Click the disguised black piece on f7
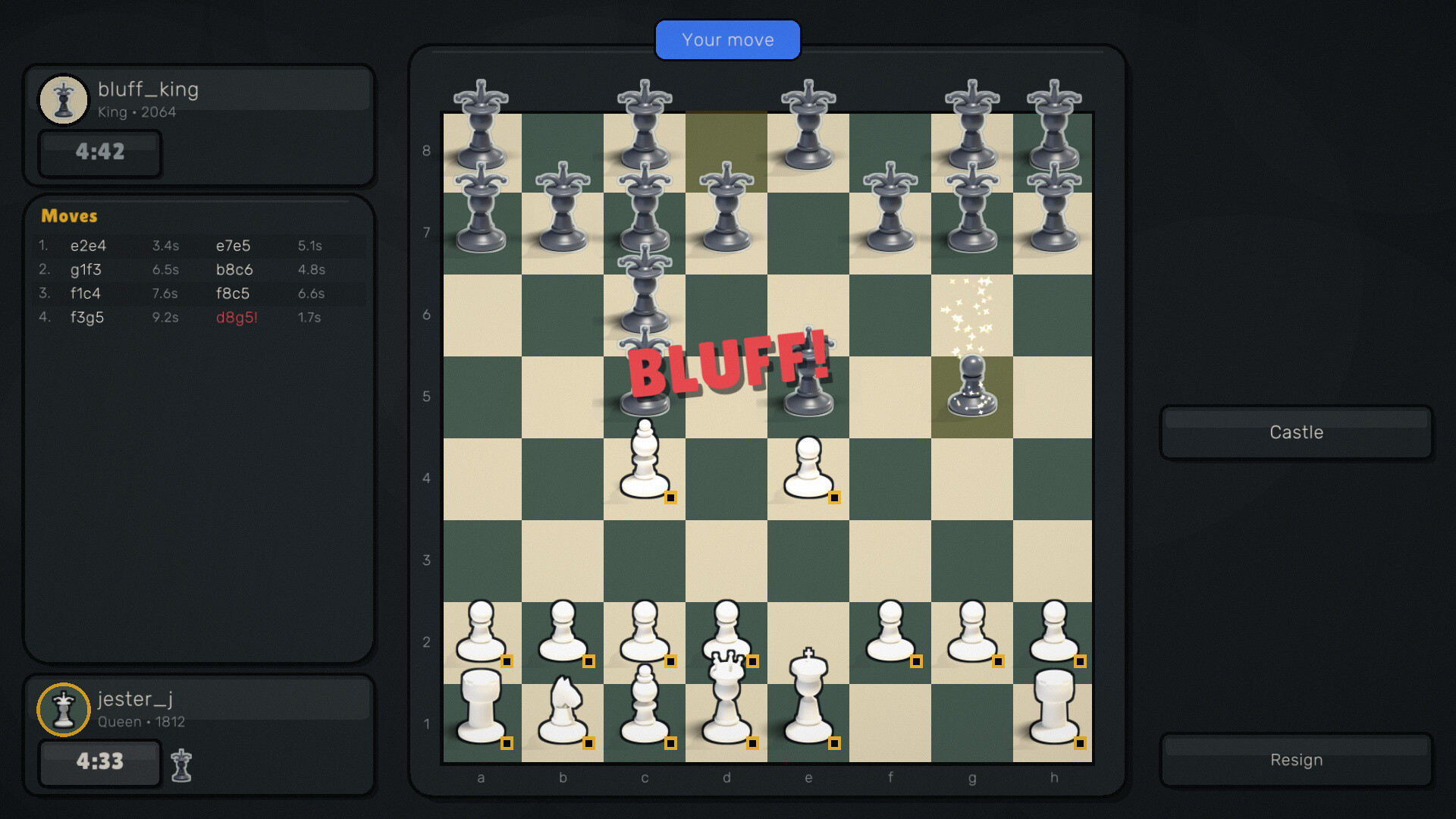Image resolution: width=1456 pixels, height=819 pixels. tap(890, 207)
